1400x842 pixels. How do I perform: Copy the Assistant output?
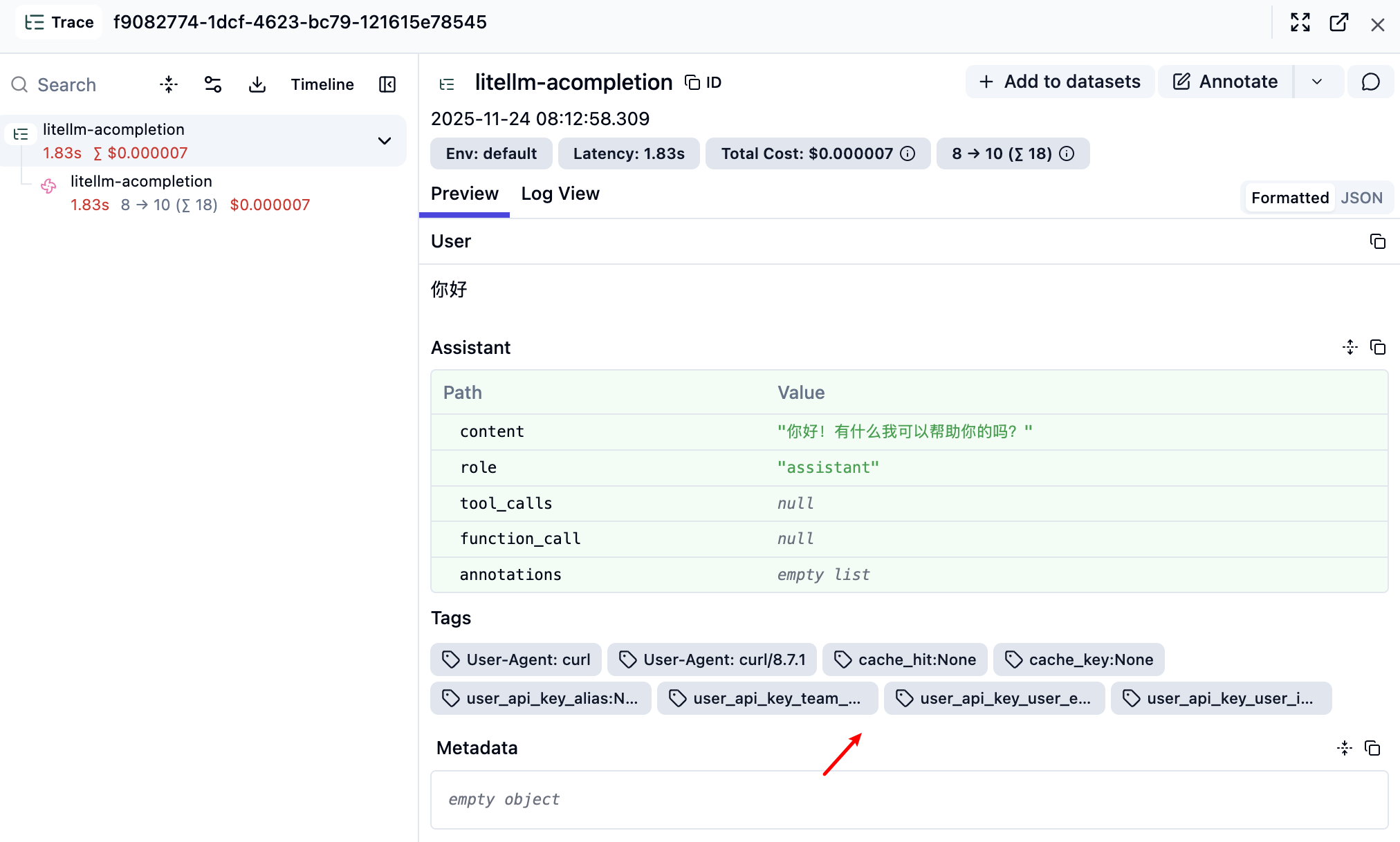pos(1379,347)
